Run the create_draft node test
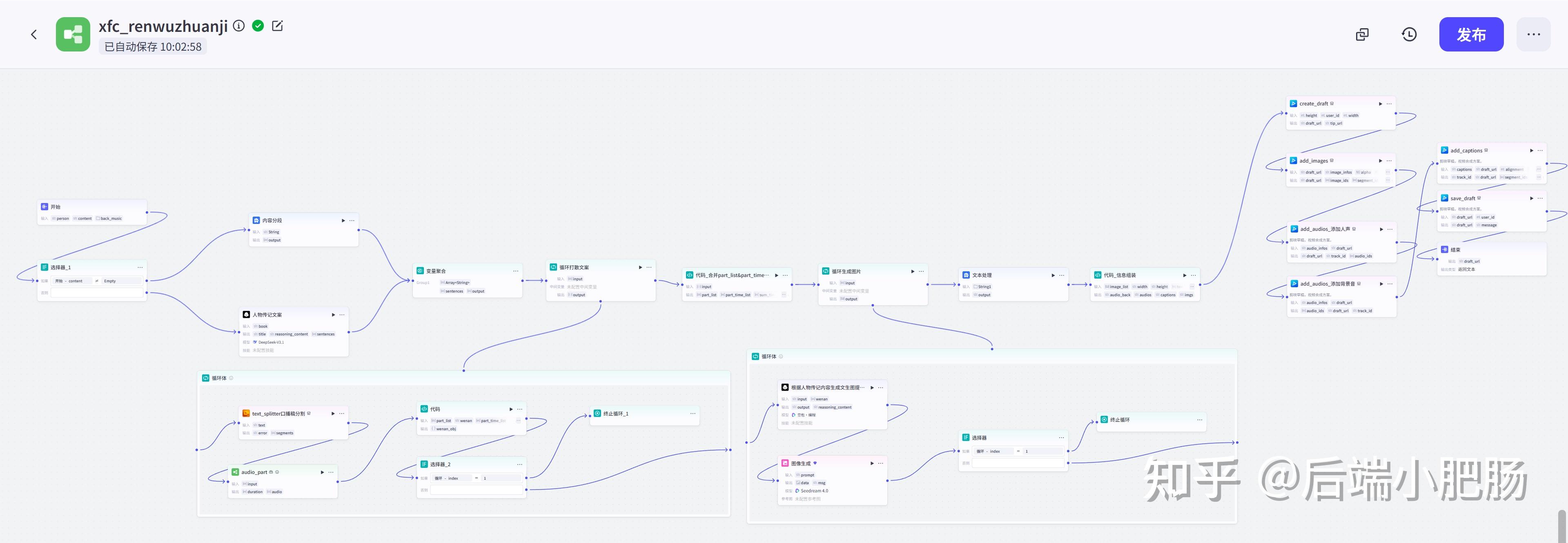Image resolution: width=1568 pixels, height=543 pixels. click(x=1381, y=103)
